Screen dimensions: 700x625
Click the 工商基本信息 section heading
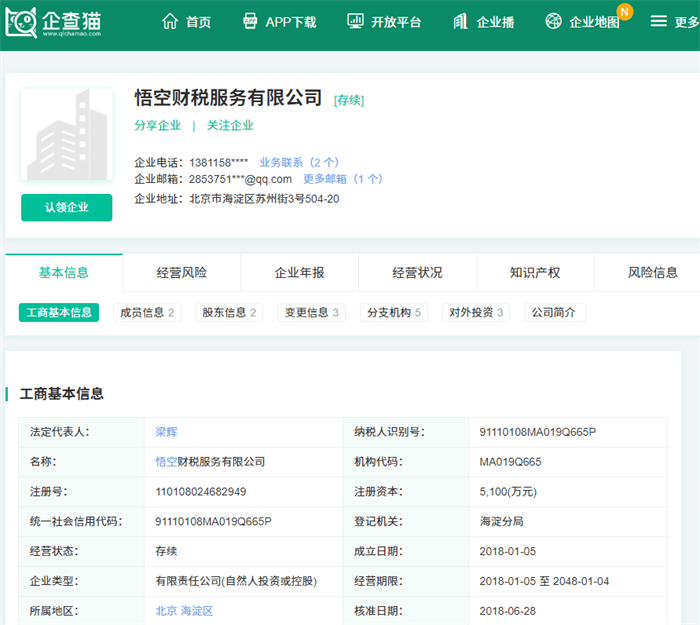coord(62,394)
